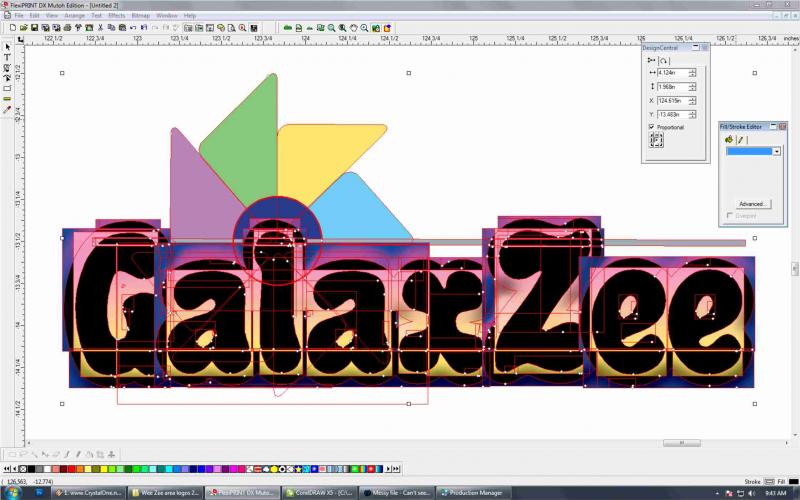The height and width of the screenshot is (500, 800).
Task: Click the height field spinner arrows
Action: tap(692, 87)
